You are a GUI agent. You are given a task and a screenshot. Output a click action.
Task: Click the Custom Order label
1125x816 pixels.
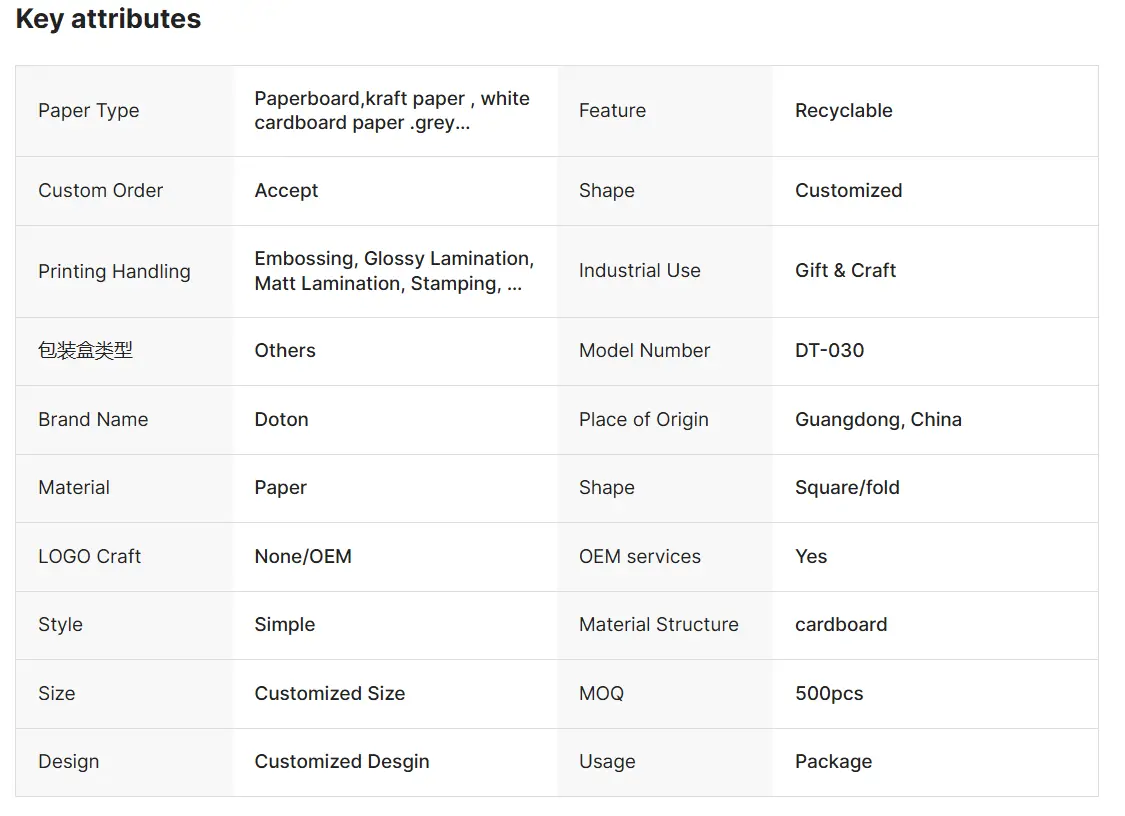pyautogui.click(x=100, y=190)
